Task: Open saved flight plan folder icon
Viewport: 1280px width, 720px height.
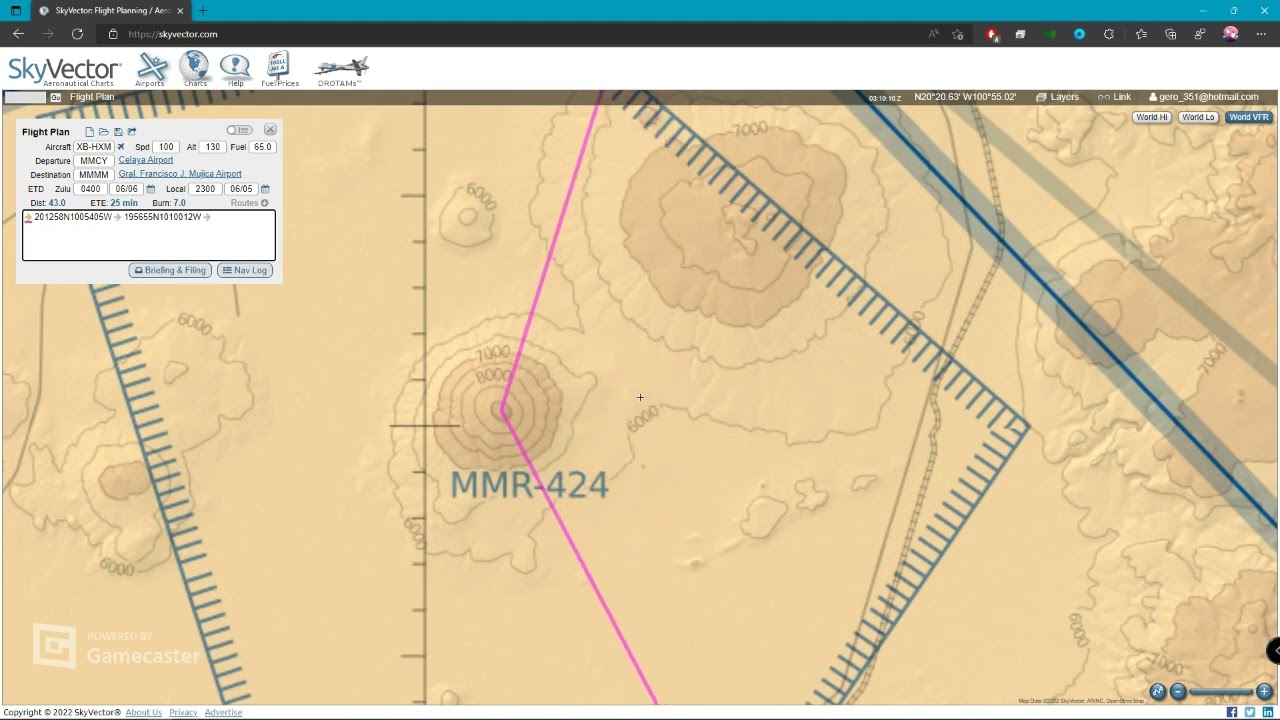Action: tap(103, 132)
